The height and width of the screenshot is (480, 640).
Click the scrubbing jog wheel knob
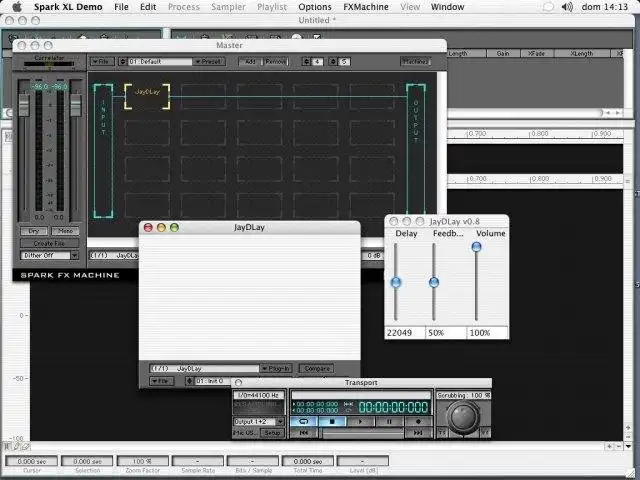(x=463, y=416)
